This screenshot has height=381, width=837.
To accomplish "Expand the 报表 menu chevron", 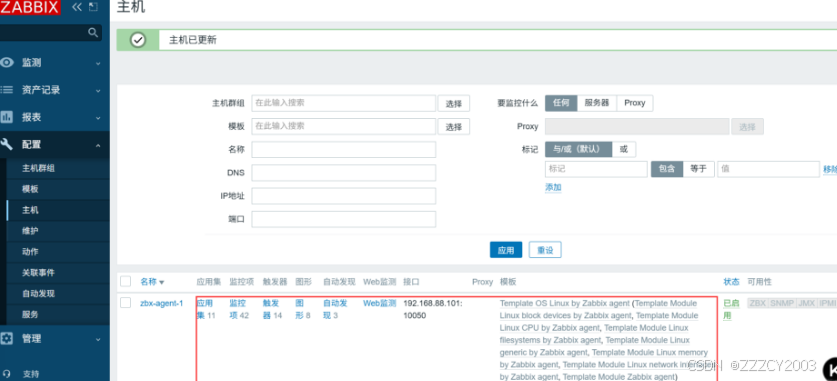I will [98, 117].
